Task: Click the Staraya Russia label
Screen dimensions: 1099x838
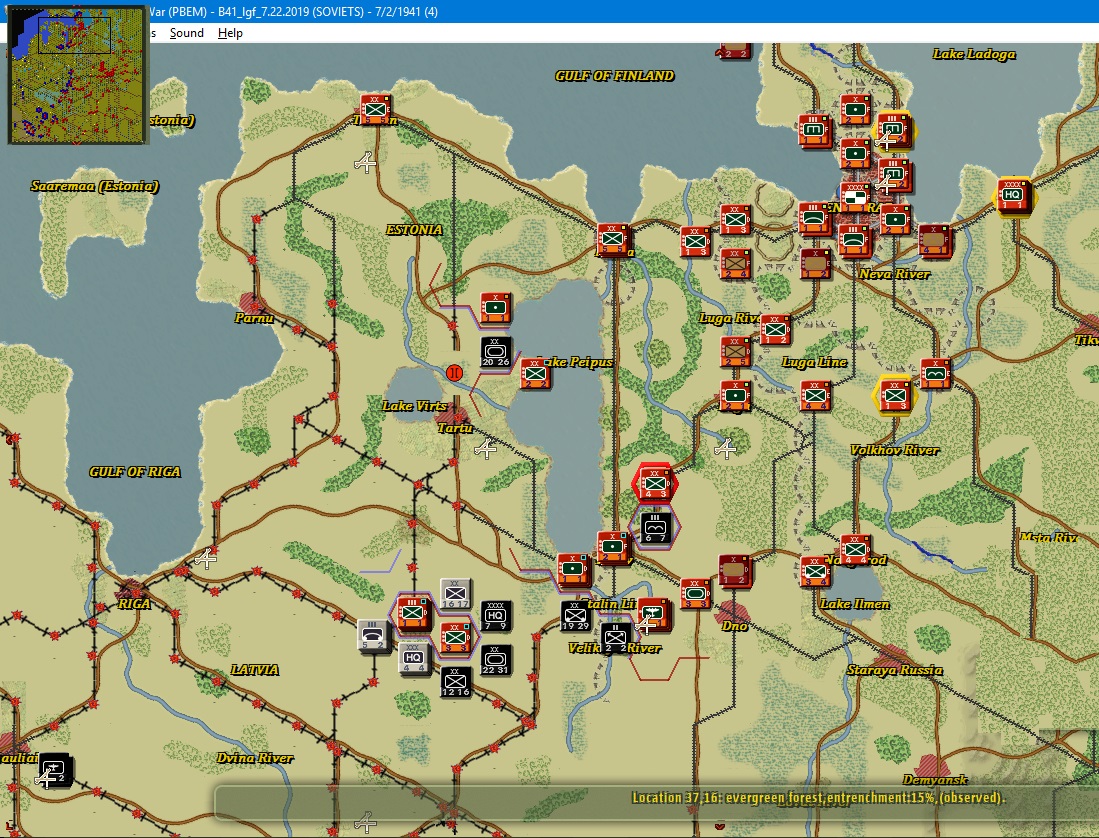Action: (894, 670)
